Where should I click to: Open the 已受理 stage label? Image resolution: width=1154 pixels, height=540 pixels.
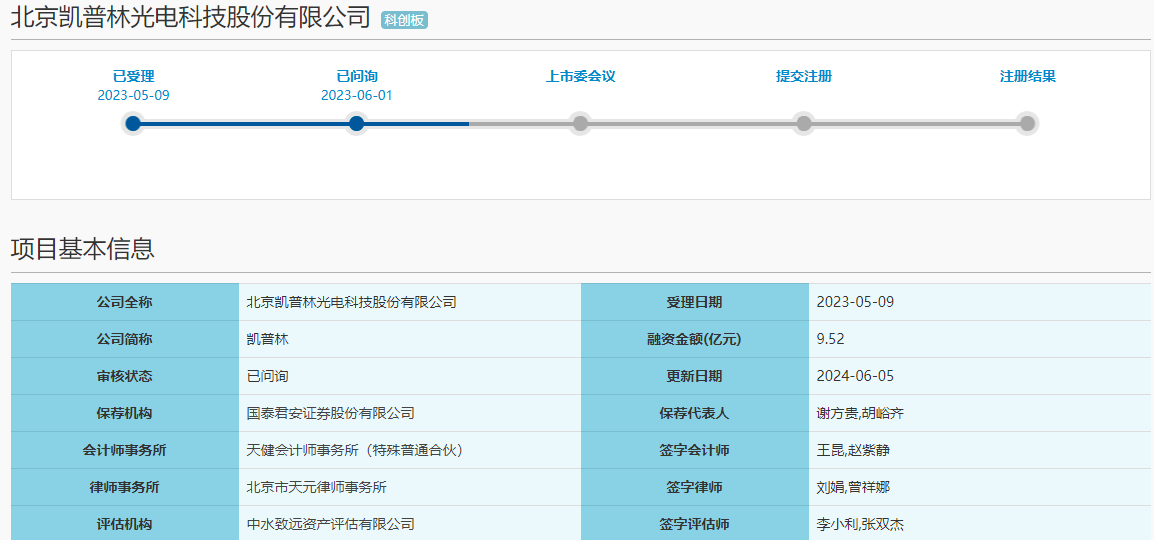tap(133, 76)
